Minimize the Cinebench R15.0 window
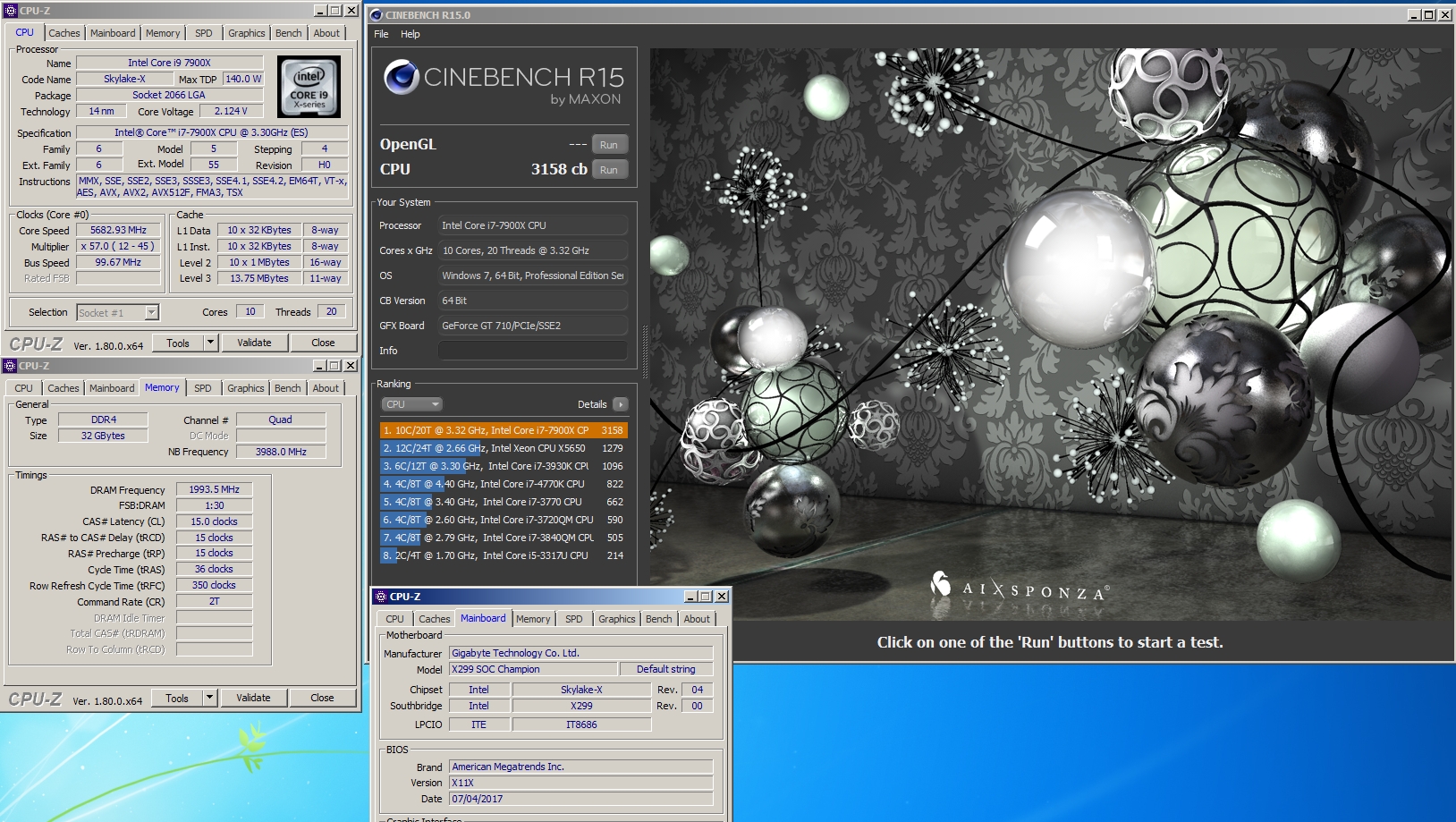This screenshot has width=1456, height=822. (1414, 15)
